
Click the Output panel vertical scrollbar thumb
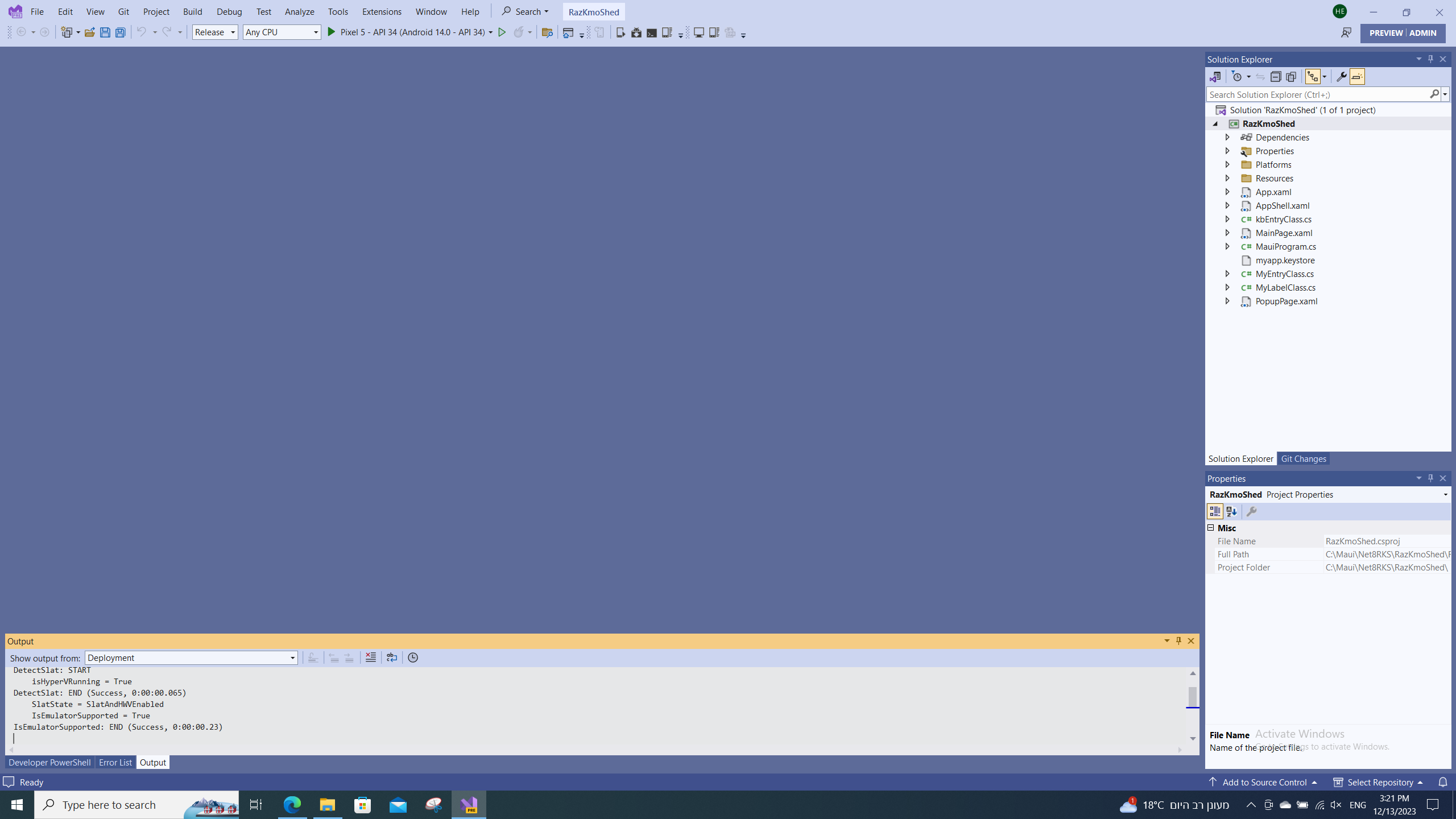pyautogui.click(x=1192, y=696)
